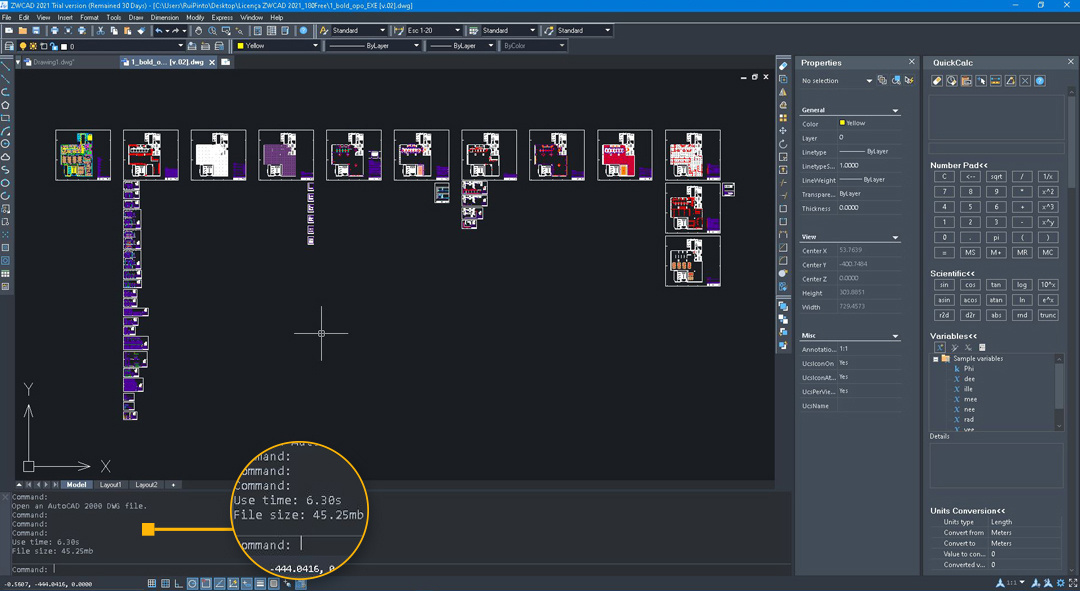Toggle Snap mode in the status bar
Viewport: 1080px width, 591px height.
pos(152,583)
